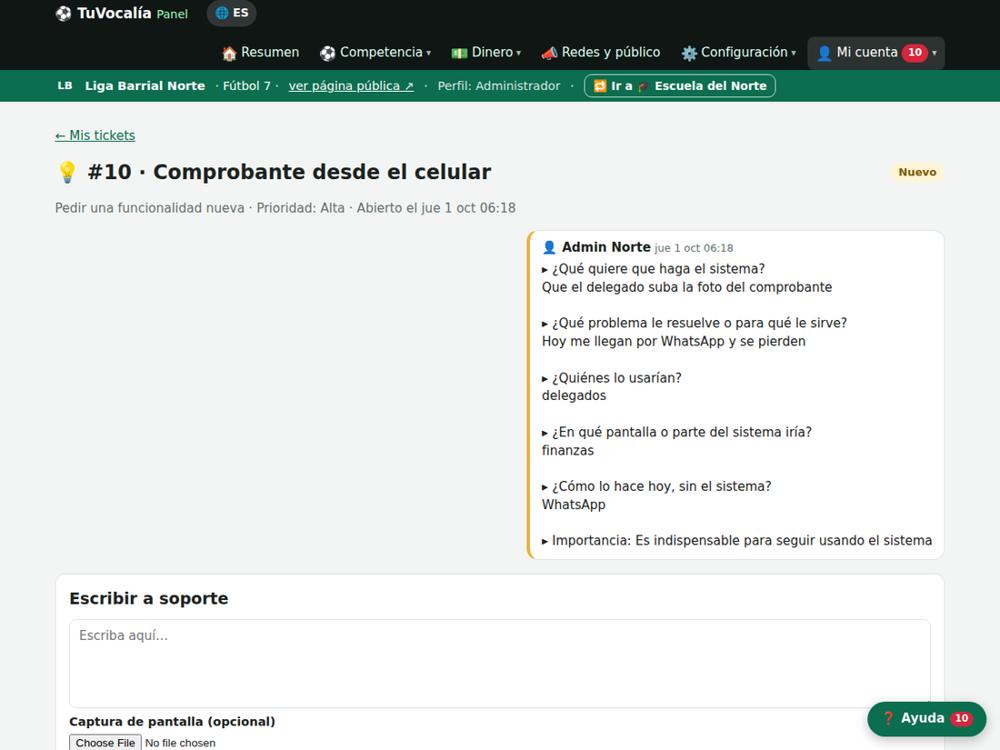
Task: Expand the Dinero dropdown menu
Action: (486, 52)
